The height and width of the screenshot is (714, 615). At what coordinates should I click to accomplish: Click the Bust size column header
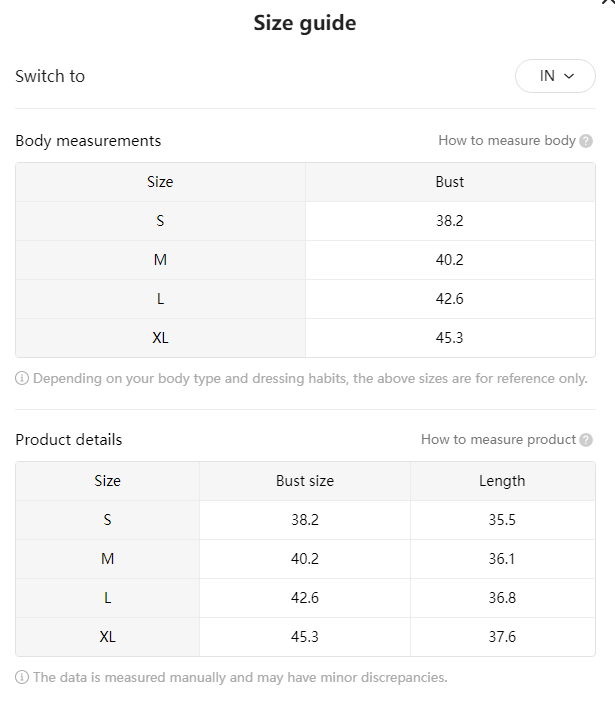(x=305, y=481)
